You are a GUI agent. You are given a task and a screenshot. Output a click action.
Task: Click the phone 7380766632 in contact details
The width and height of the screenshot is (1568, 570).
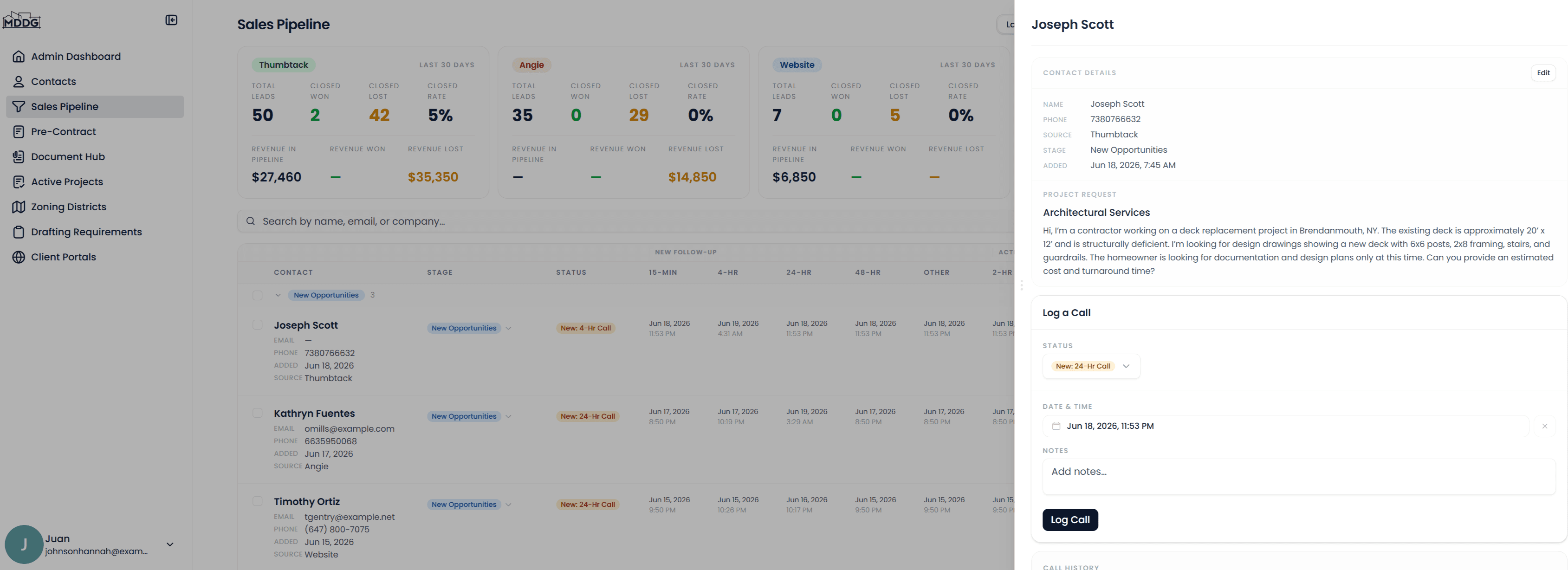pos(1115,119)
